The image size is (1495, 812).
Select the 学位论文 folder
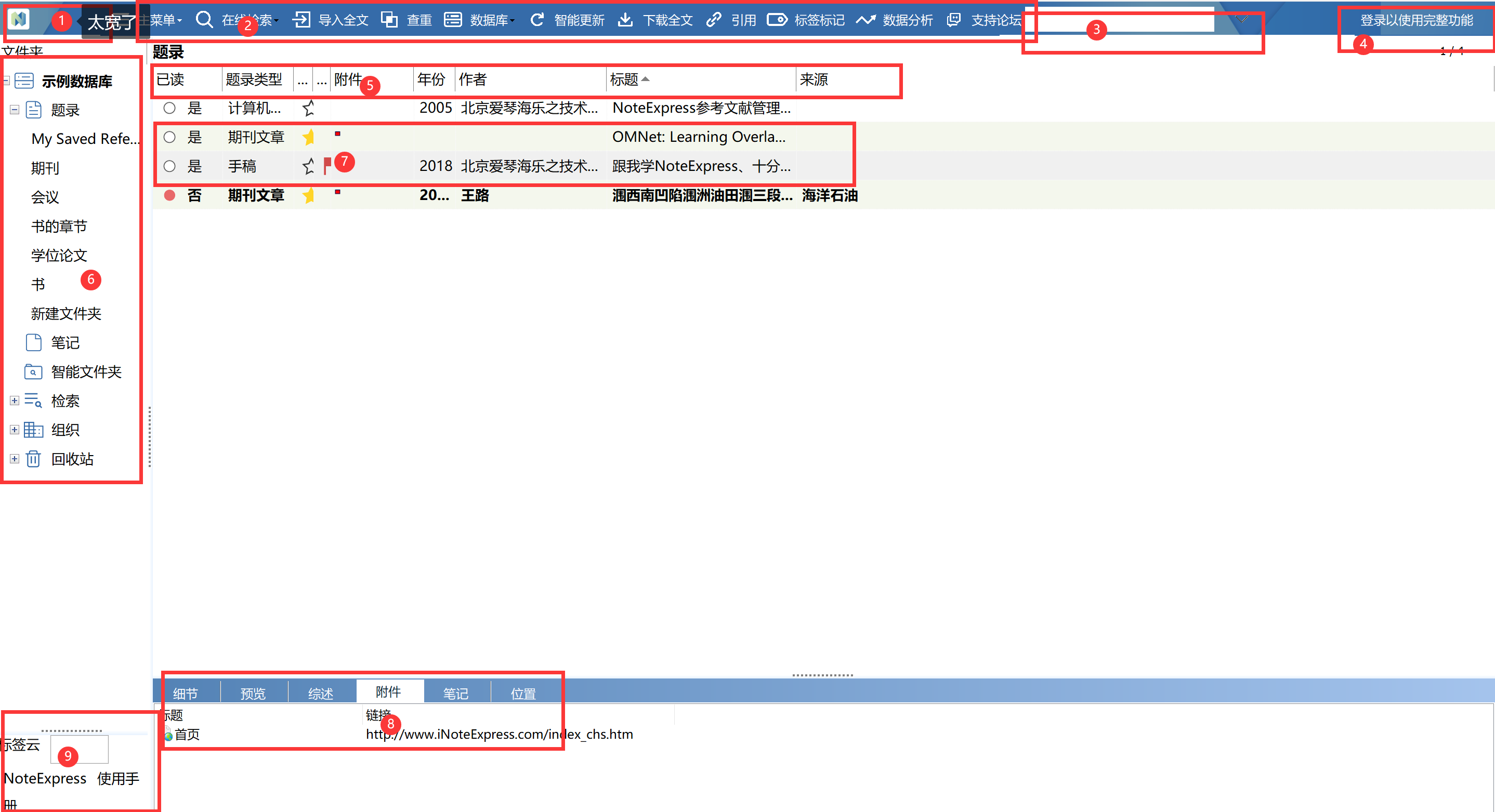pos(59,255)
